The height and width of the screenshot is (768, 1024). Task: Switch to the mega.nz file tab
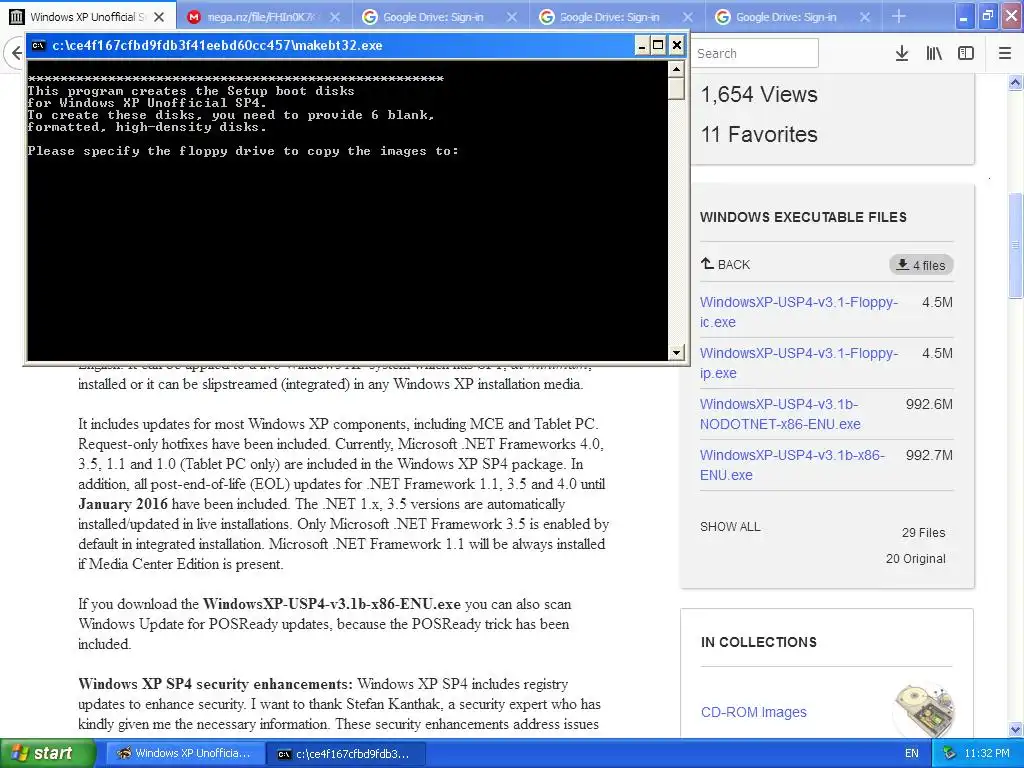click(264, 17)
